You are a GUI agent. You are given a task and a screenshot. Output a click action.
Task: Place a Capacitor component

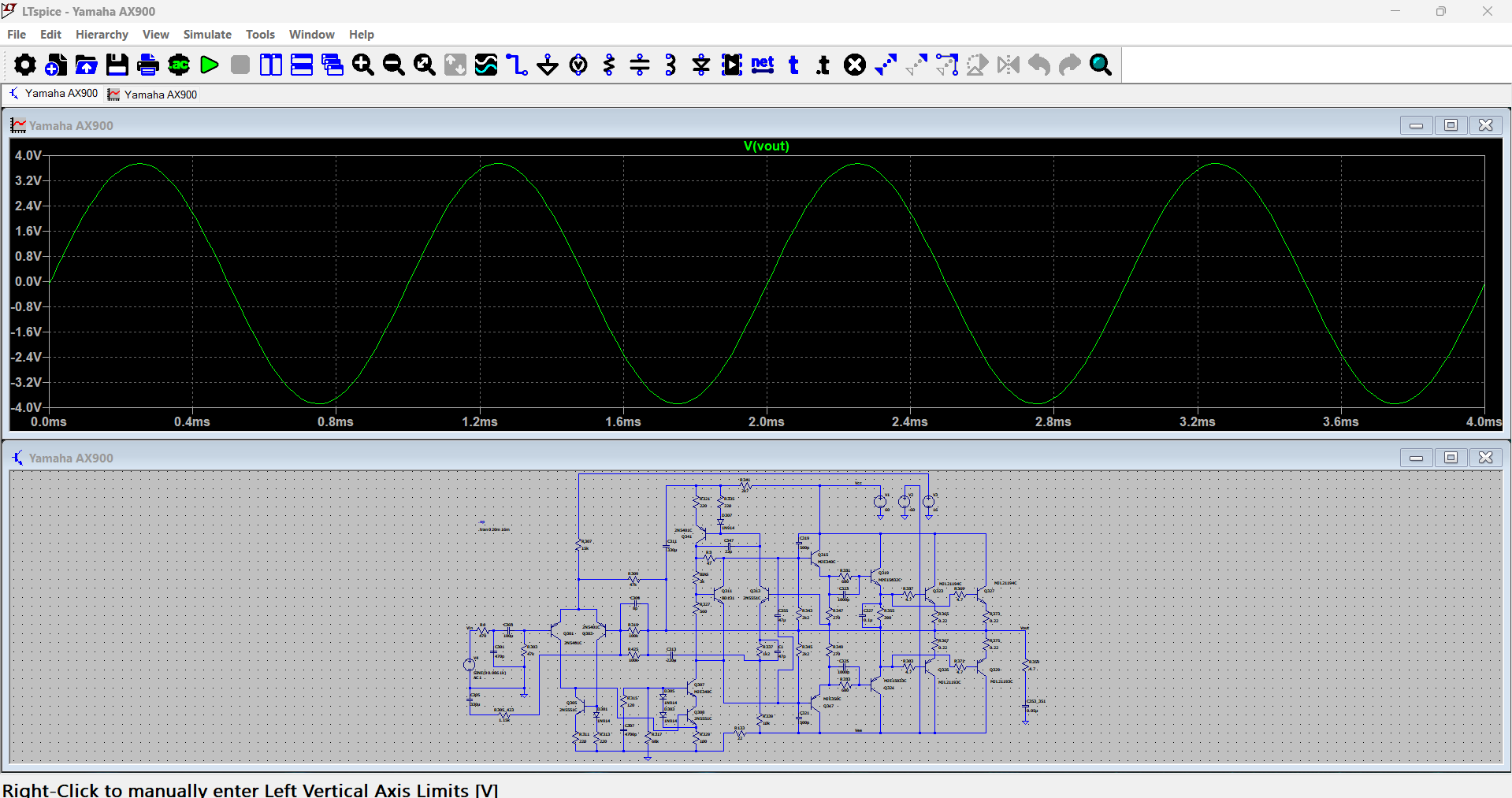point(640,65)
